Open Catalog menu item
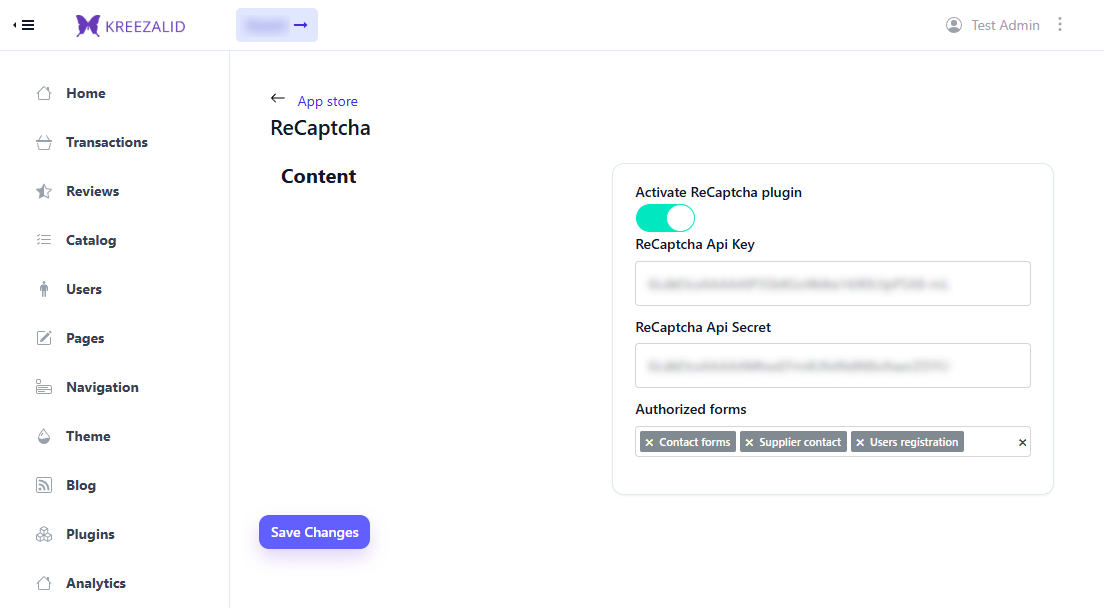 click(x=91, y=240)
